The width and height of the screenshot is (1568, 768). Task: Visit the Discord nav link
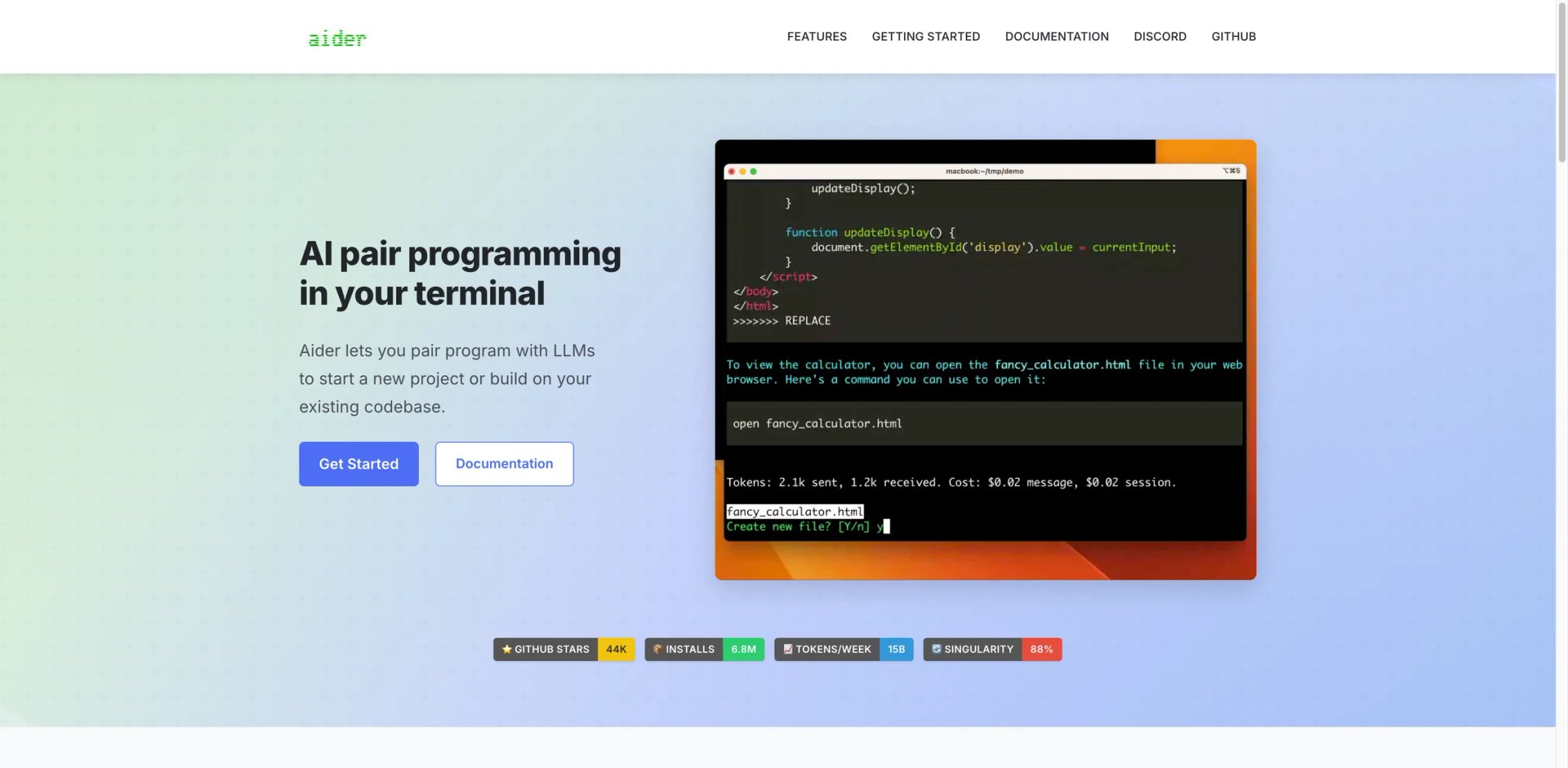1160,37
